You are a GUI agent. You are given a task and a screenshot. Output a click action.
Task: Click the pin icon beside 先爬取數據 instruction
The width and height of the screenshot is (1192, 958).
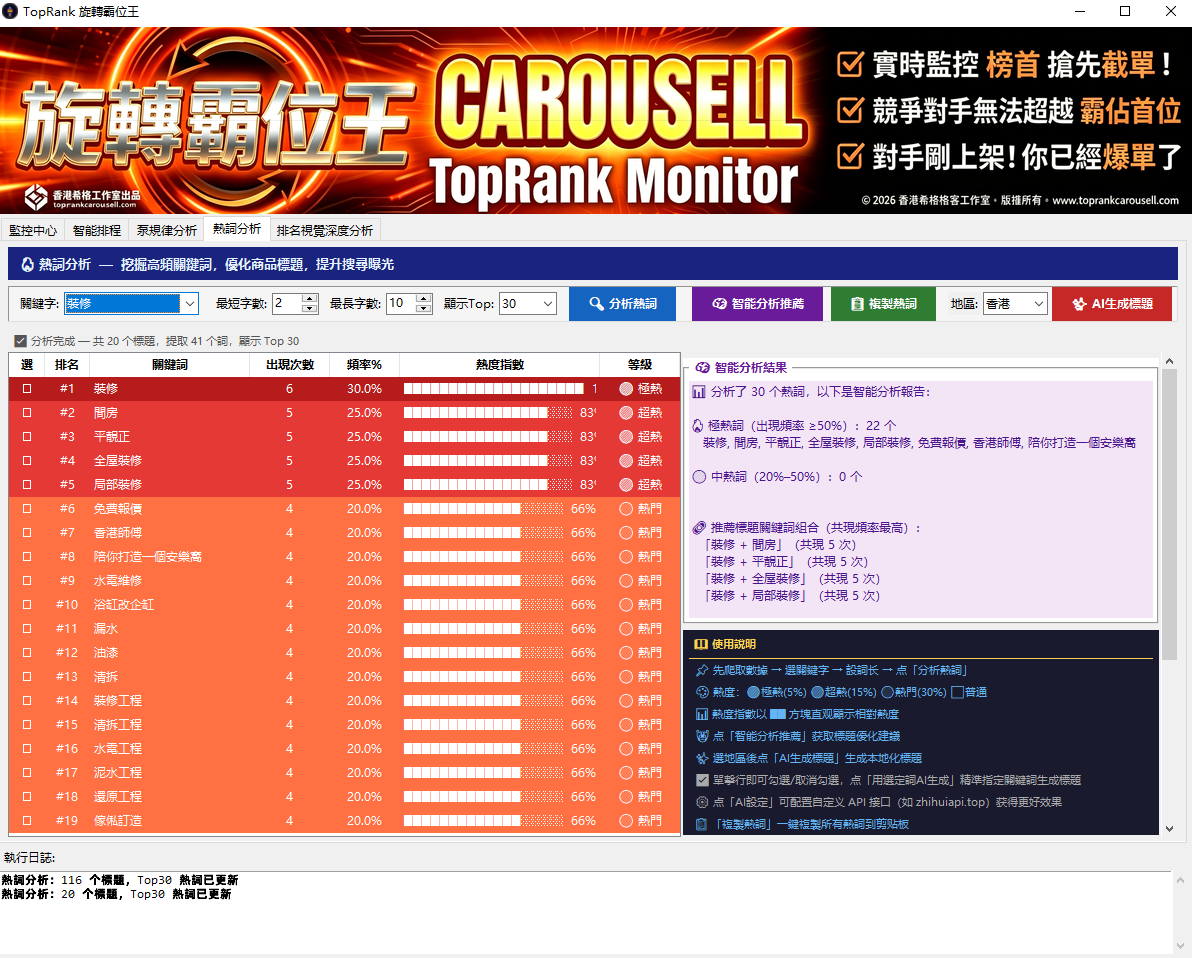coord(702,671)
